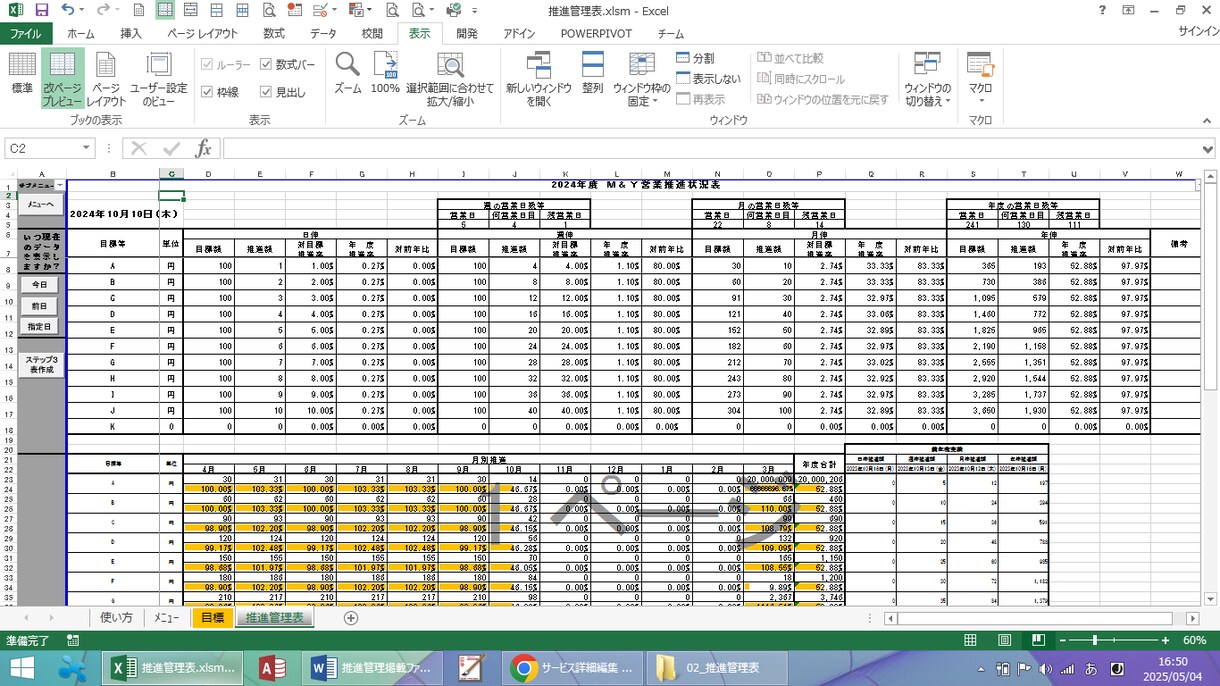Click the 今日 button on the sheet
The height and width of the screenshot is (686, 1220).
click(40, 284)
